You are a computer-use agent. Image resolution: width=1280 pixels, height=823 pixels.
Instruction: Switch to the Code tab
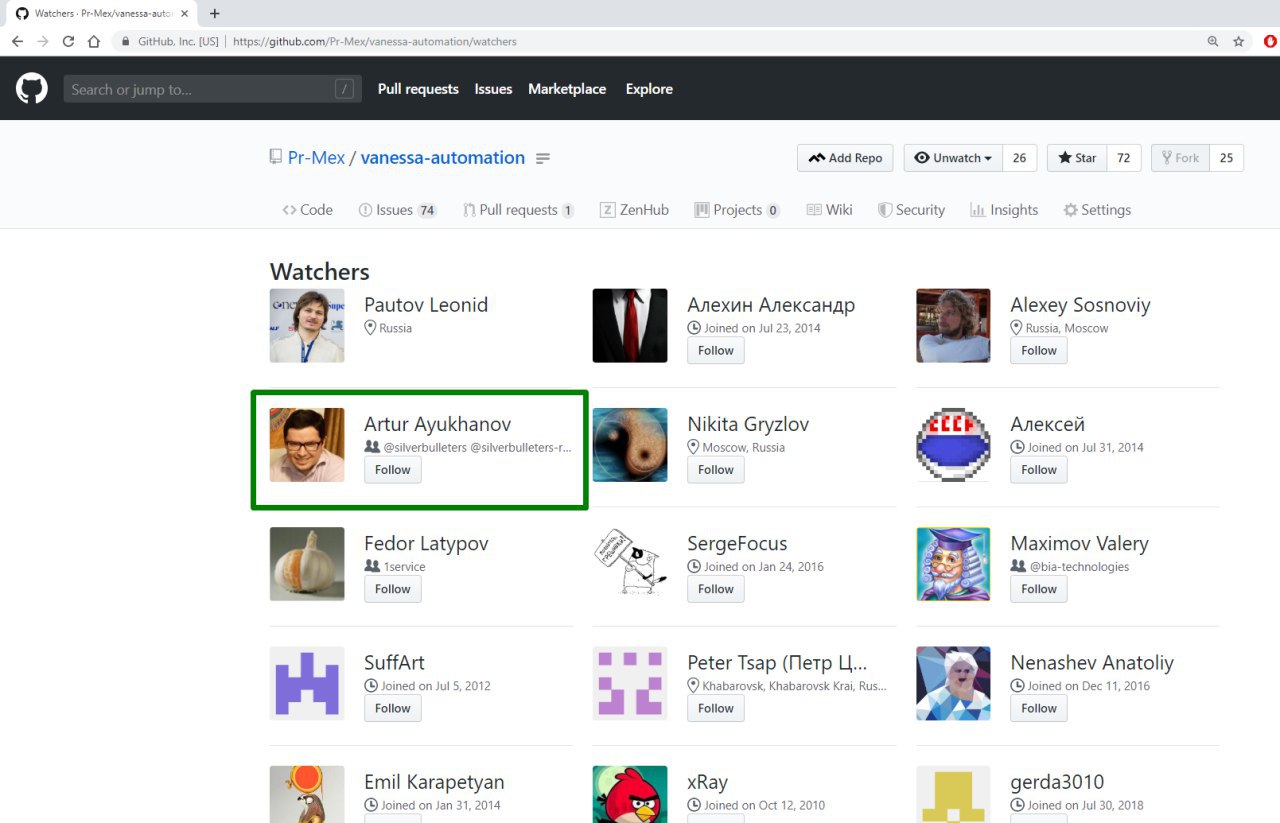coord(307,210)
